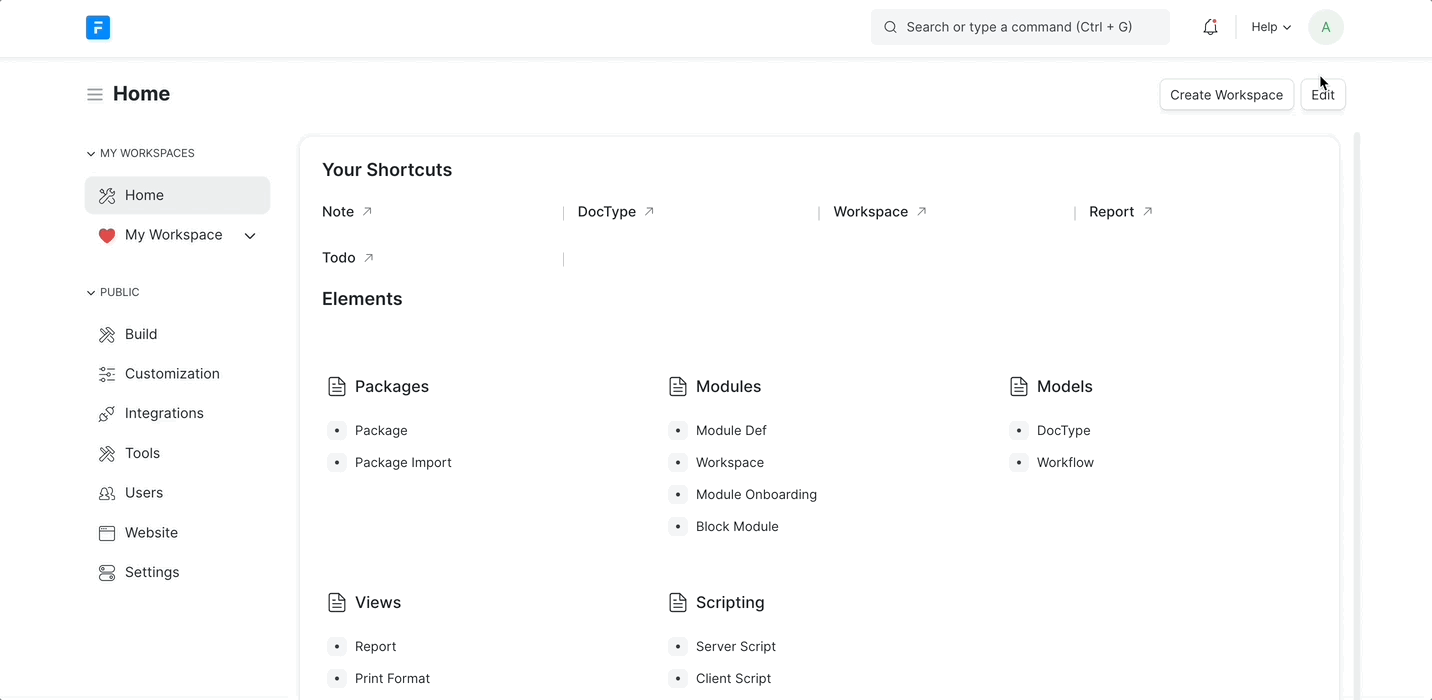Open the notifications bell

coord(1210,28)
